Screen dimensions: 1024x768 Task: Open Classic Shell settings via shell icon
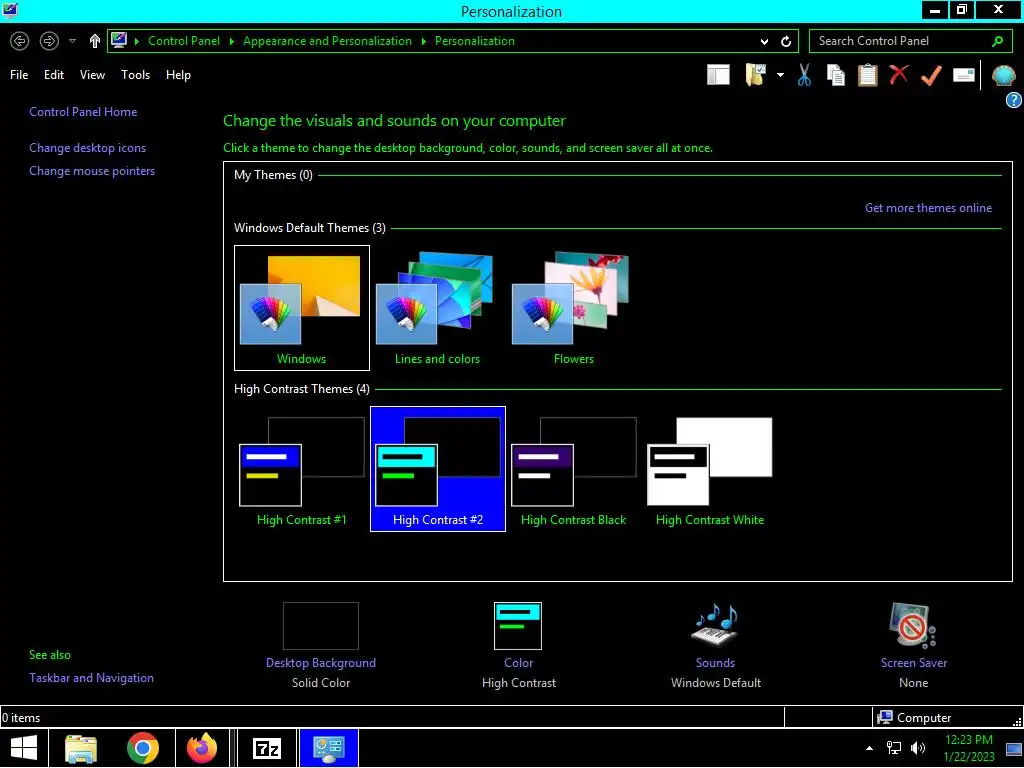(1003, 76)
